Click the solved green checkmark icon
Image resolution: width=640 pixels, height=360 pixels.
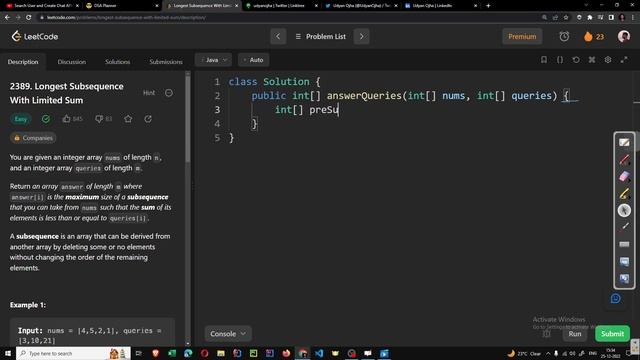pos(46,119)
